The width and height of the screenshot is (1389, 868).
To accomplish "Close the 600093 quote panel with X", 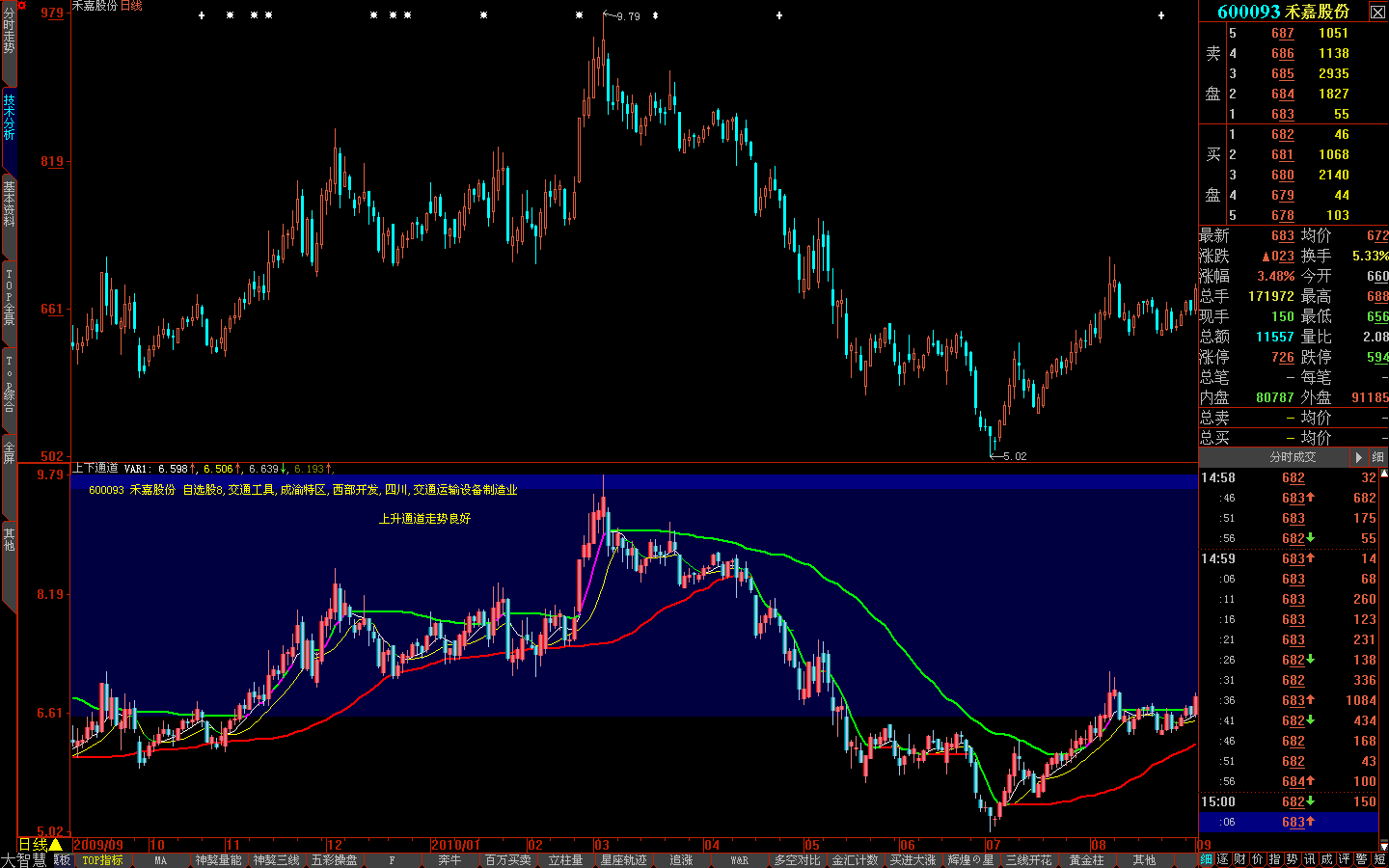I will [1377, 11].
